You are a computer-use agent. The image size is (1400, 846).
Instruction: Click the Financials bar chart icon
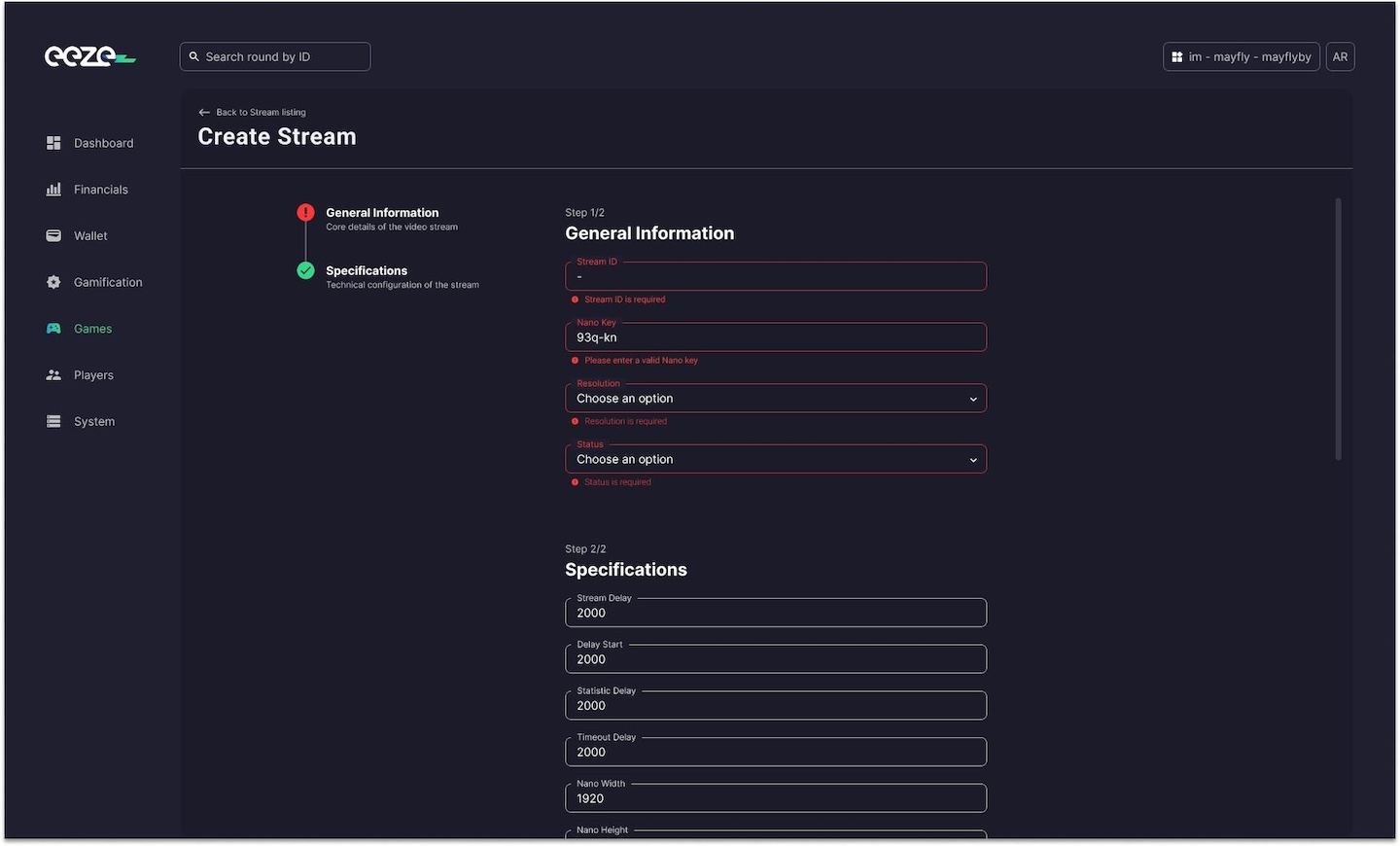[53, 190]
